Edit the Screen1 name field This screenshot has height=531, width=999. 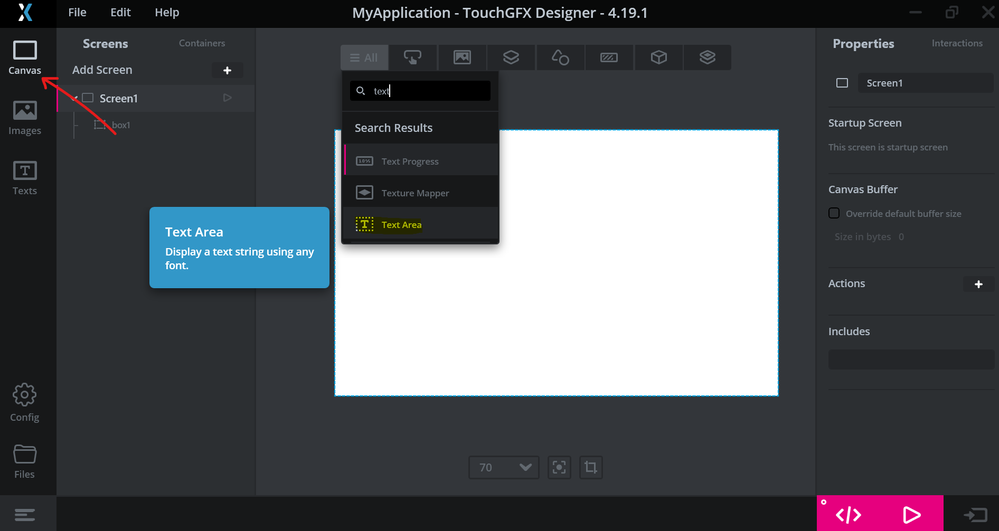point(925,83)
